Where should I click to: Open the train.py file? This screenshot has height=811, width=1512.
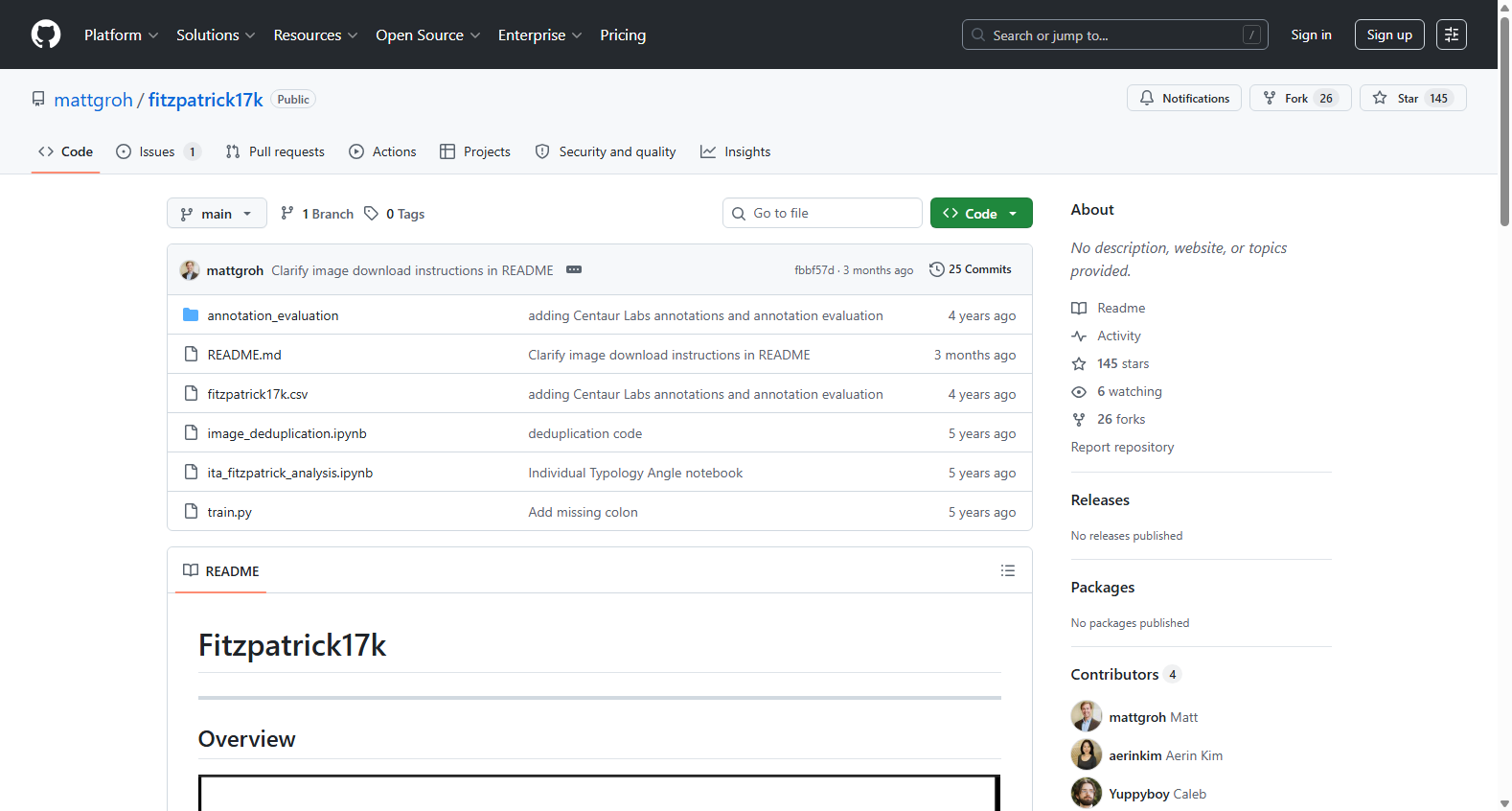click(x=230, y=512)
